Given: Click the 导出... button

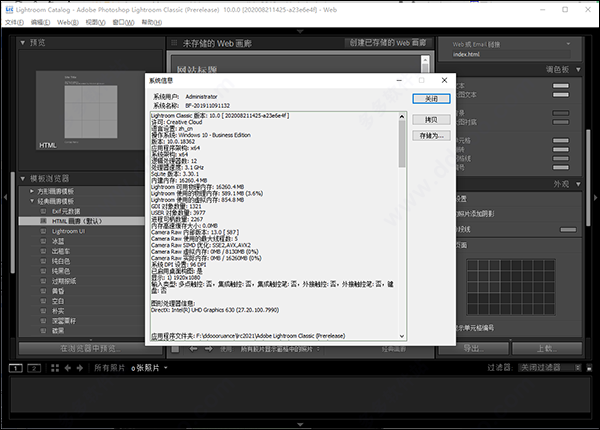Looking at the screenshot, I should click(474, 349).
